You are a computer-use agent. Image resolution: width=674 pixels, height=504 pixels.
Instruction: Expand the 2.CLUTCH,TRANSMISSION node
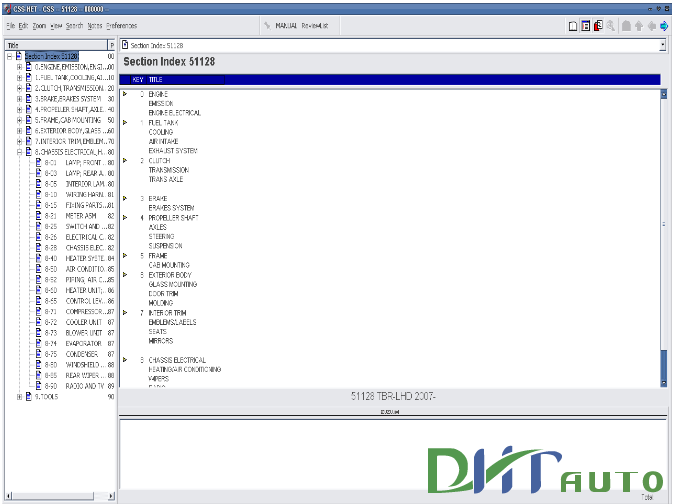tap(19, 88)
